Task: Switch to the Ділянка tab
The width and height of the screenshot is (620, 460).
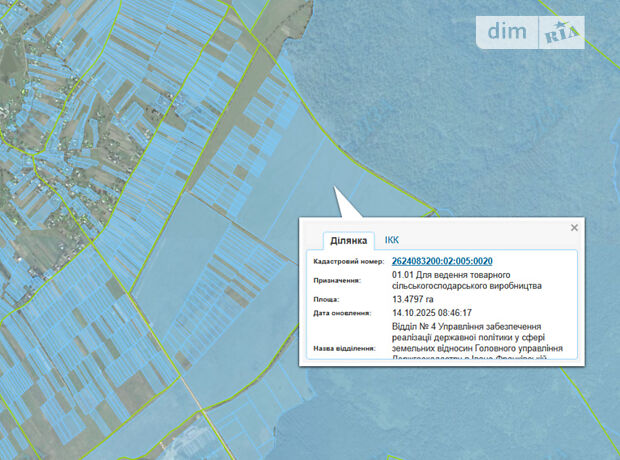Action: [x=348, y=240]
